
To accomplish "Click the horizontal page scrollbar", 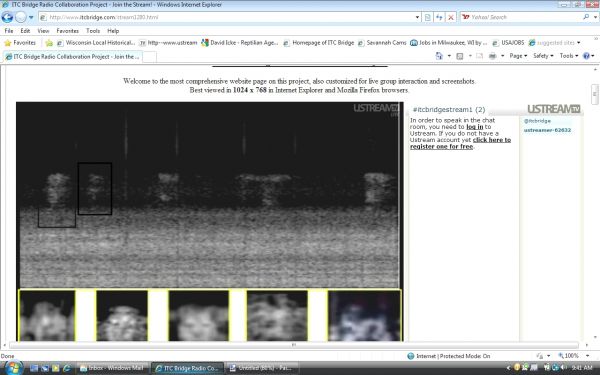I will [294, 345].
